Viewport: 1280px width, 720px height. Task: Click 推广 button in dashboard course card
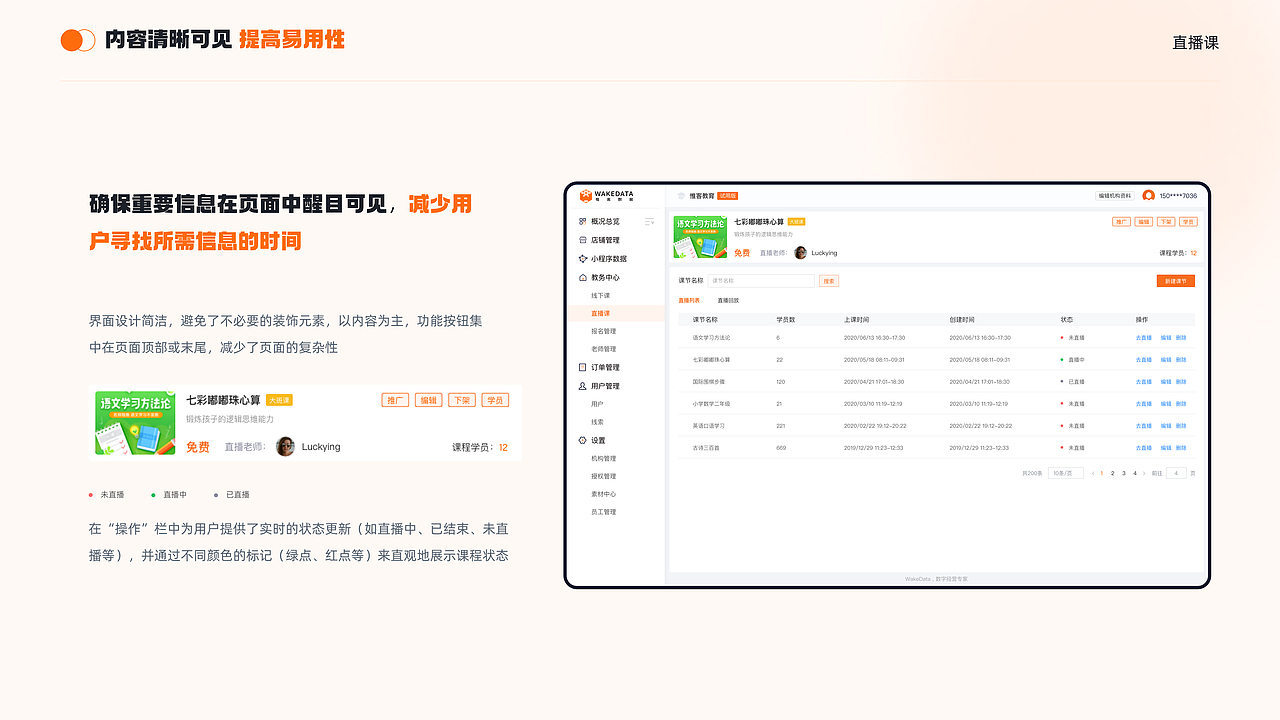[x=1122, y=222]
